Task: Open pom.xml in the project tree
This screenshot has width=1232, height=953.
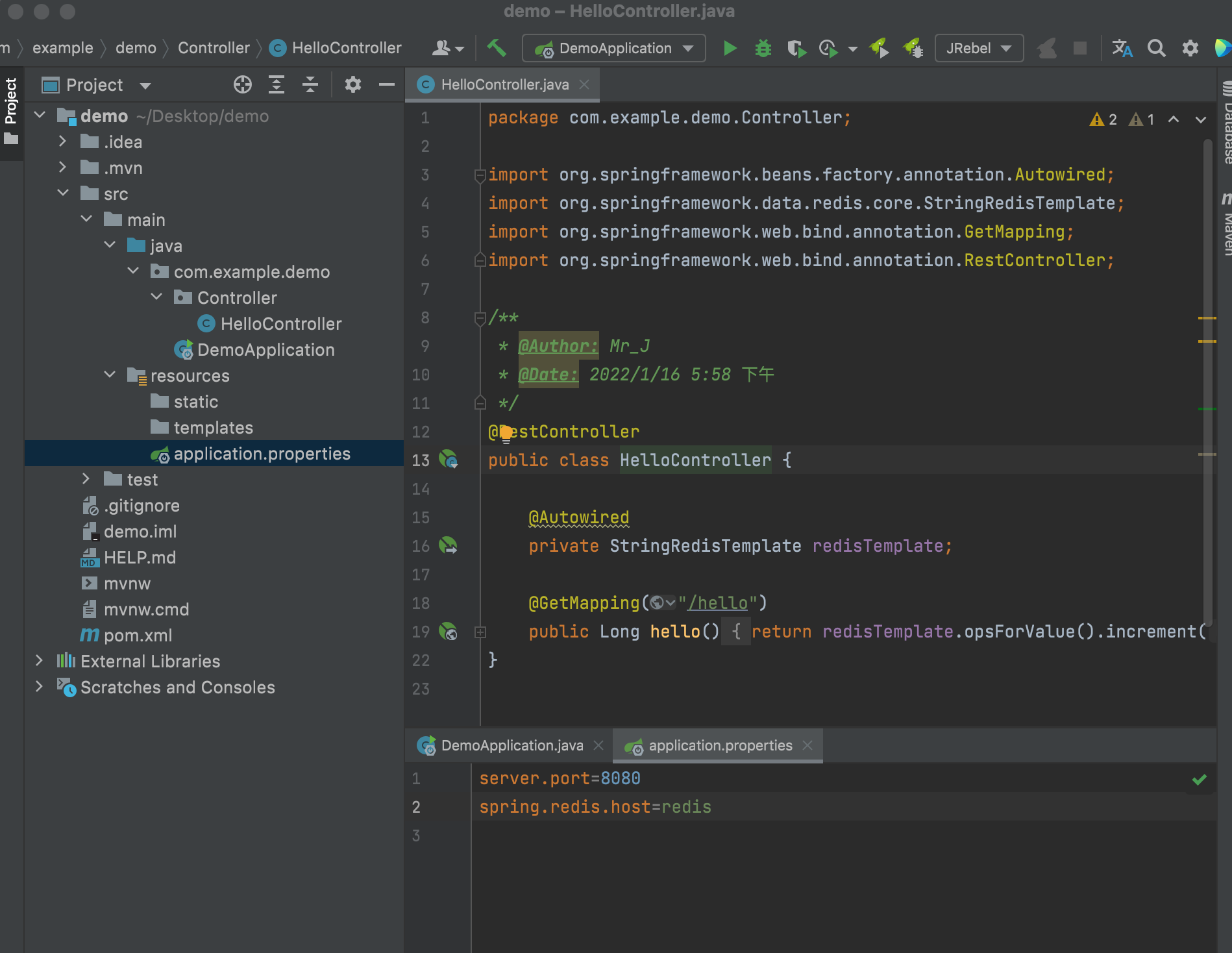Action: [x=138, y=636]
